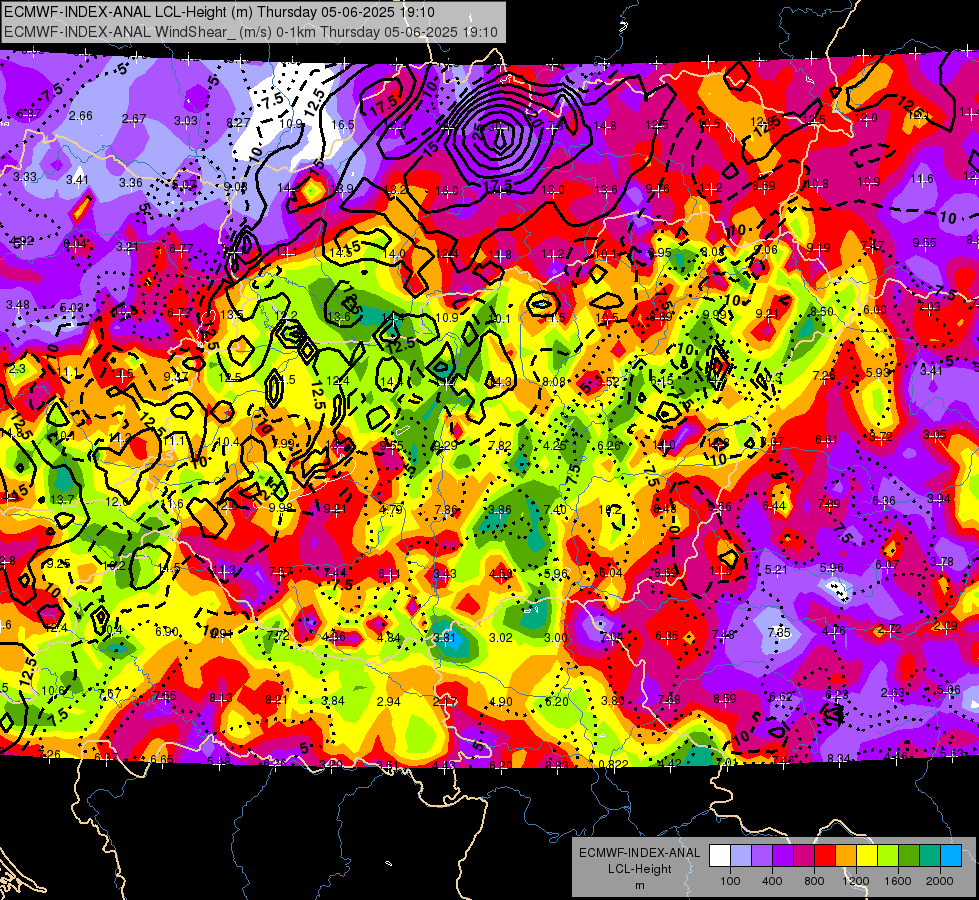Click the dark green legend swatch

pos(909,856)
